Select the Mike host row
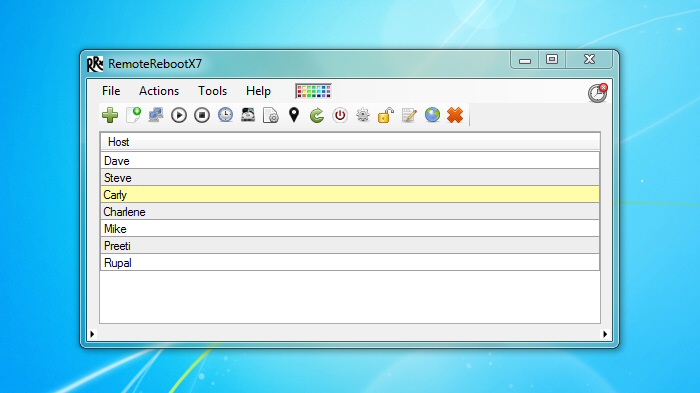Image resolution: width=700 pixels, height=393 pixels. click(350, 228)
